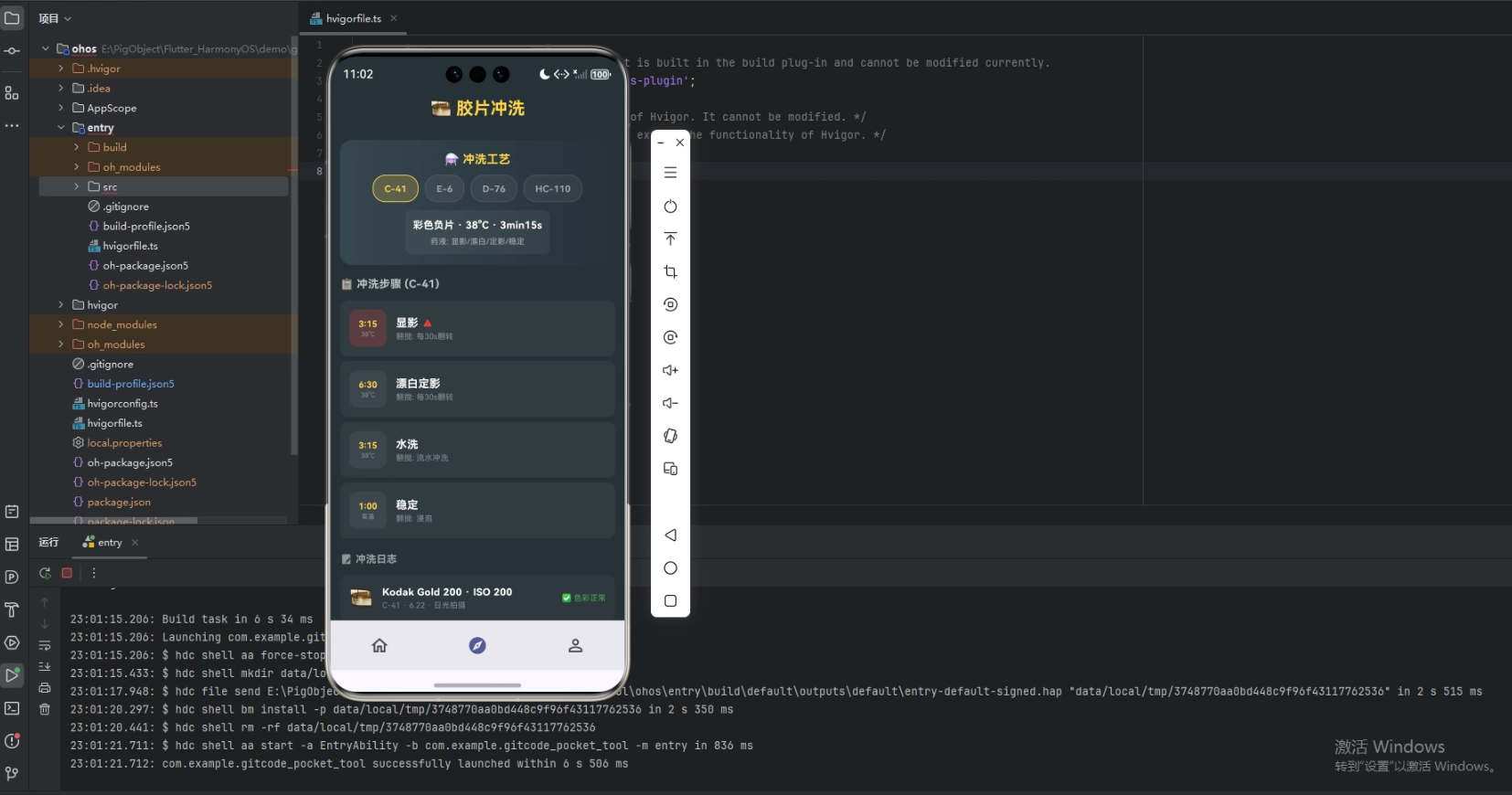
Task: Open the profile tab in phone app
Action: coord(575,646)
